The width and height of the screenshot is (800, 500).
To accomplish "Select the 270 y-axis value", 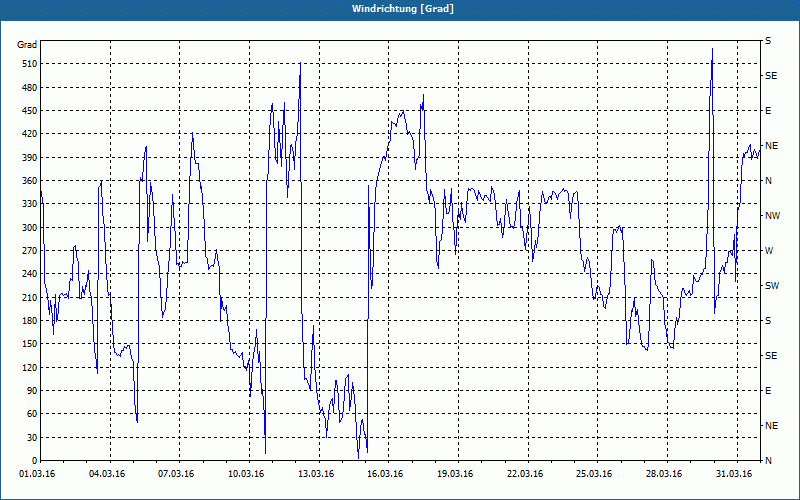I will coord(30,251).
